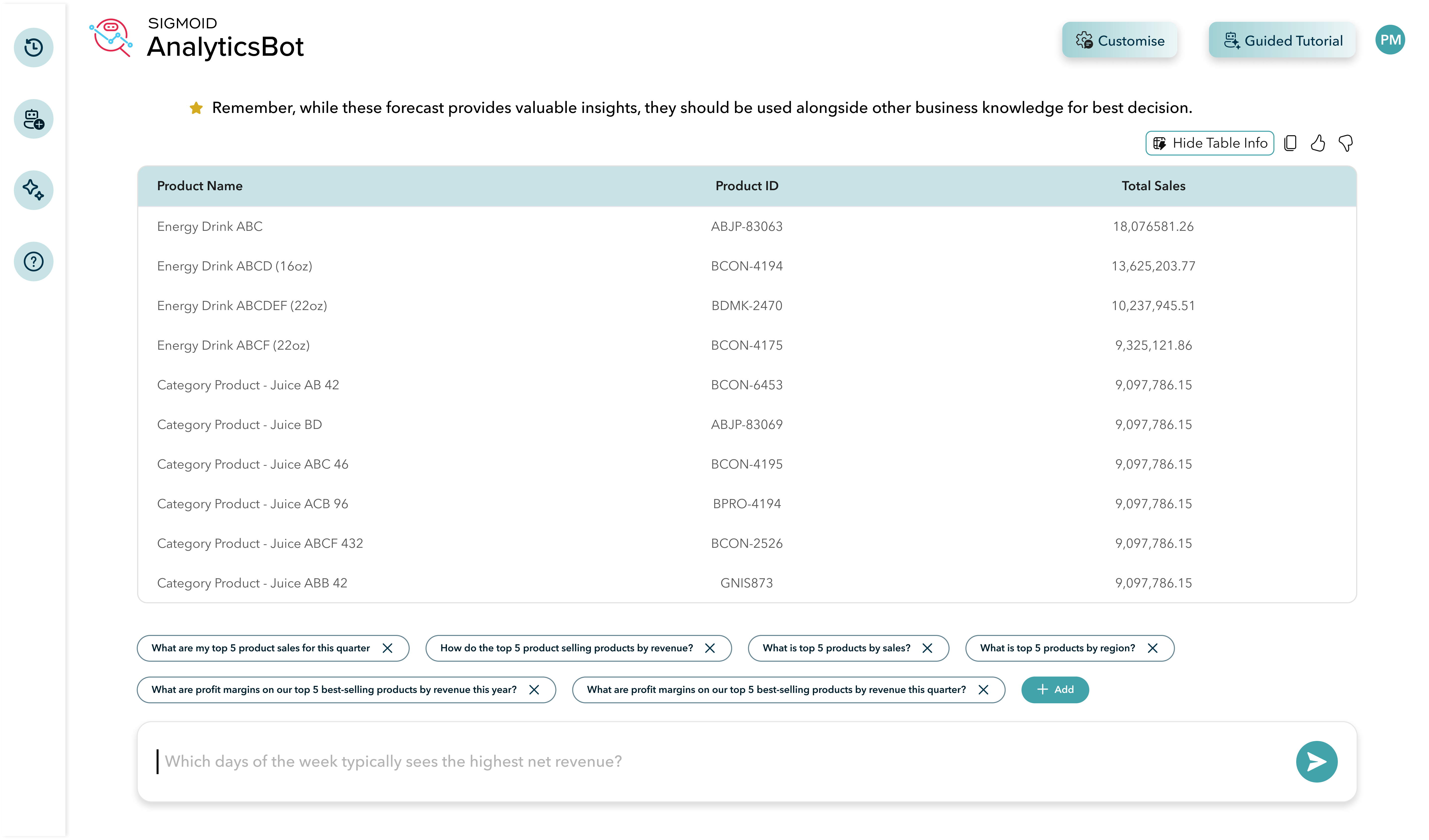1429x840 pixels.
Task: Click total sales 13,625,203.77
Action: (1154, 266)
